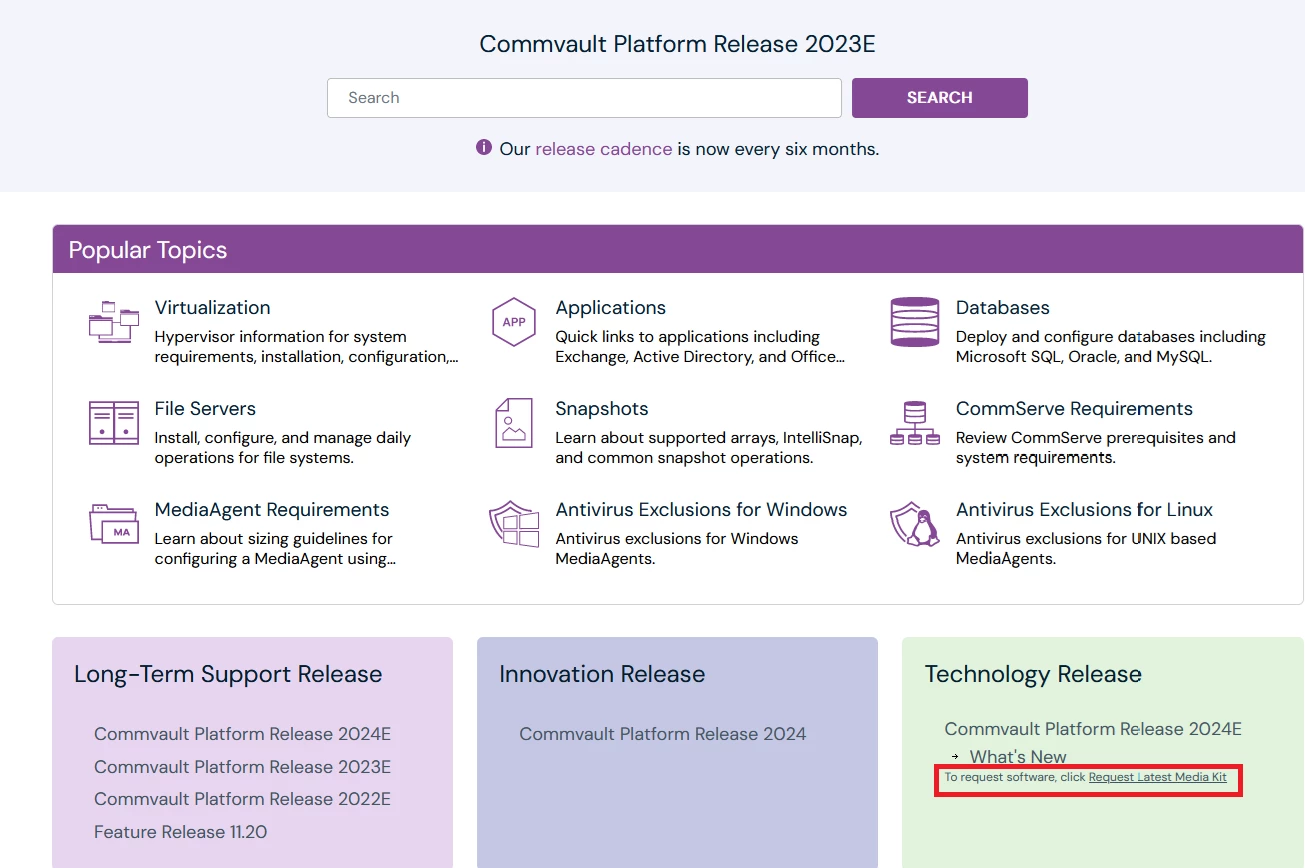
Task: Click the Virtualization description about hypervisor information
Action: coord(307,347)
